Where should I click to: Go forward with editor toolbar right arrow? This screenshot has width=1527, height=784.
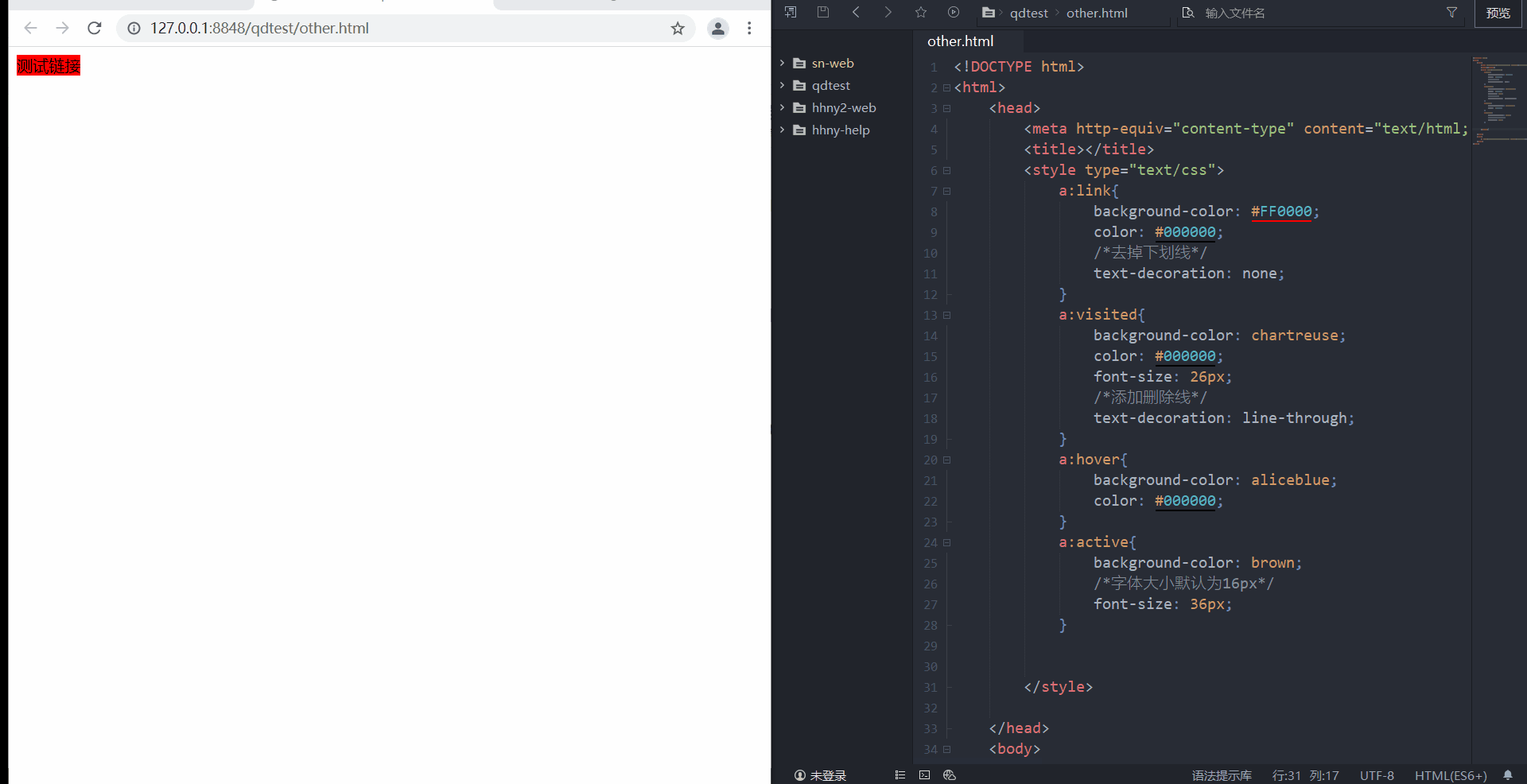tap(888, 12)
